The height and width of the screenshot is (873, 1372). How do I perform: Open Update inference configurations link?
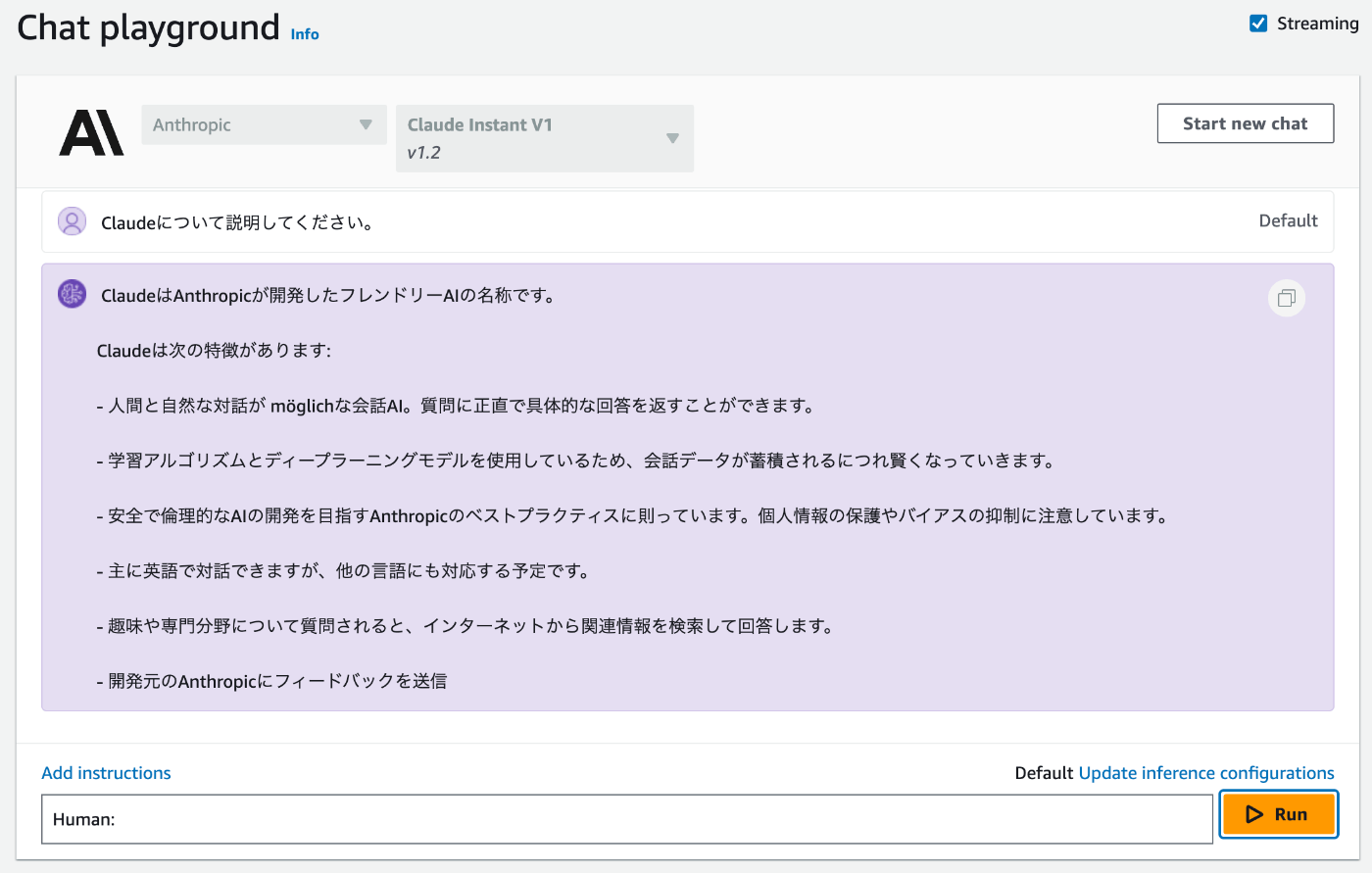click(1206, 773)
